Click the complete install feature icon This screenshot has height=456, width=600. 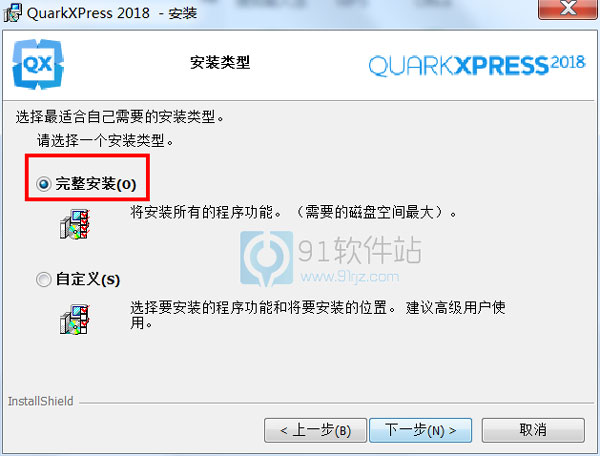[x=75, y=224]
